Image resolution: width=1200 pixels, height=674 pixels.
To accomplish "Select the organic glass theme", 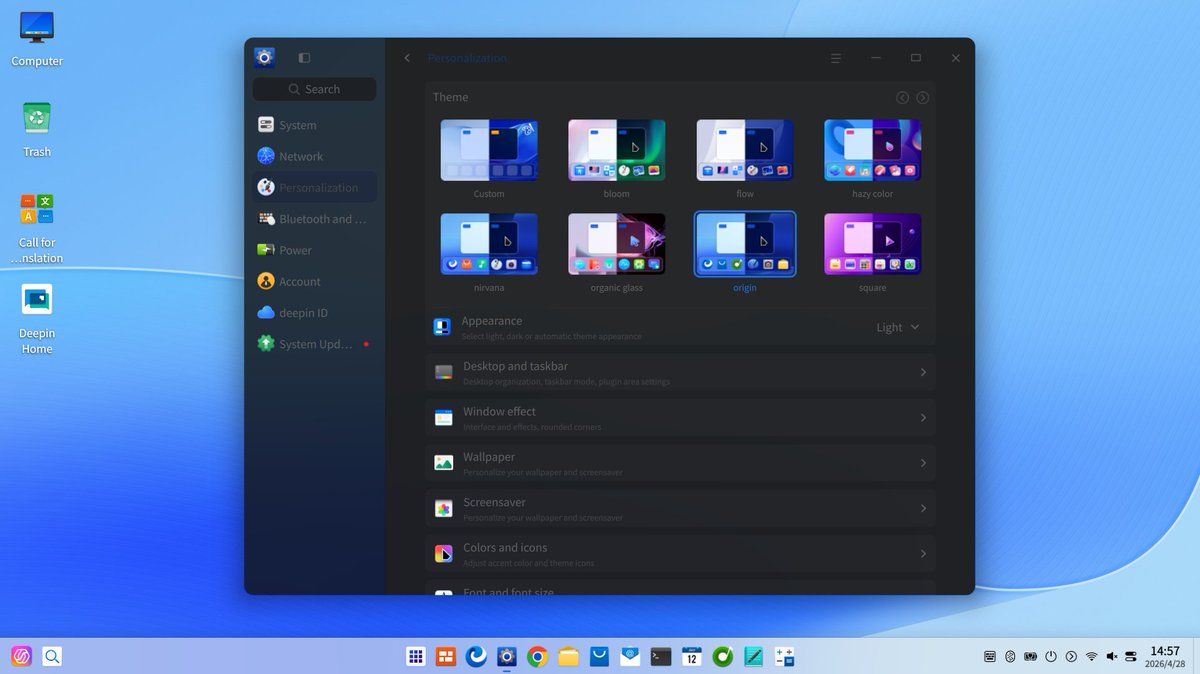I will (617, 244).
